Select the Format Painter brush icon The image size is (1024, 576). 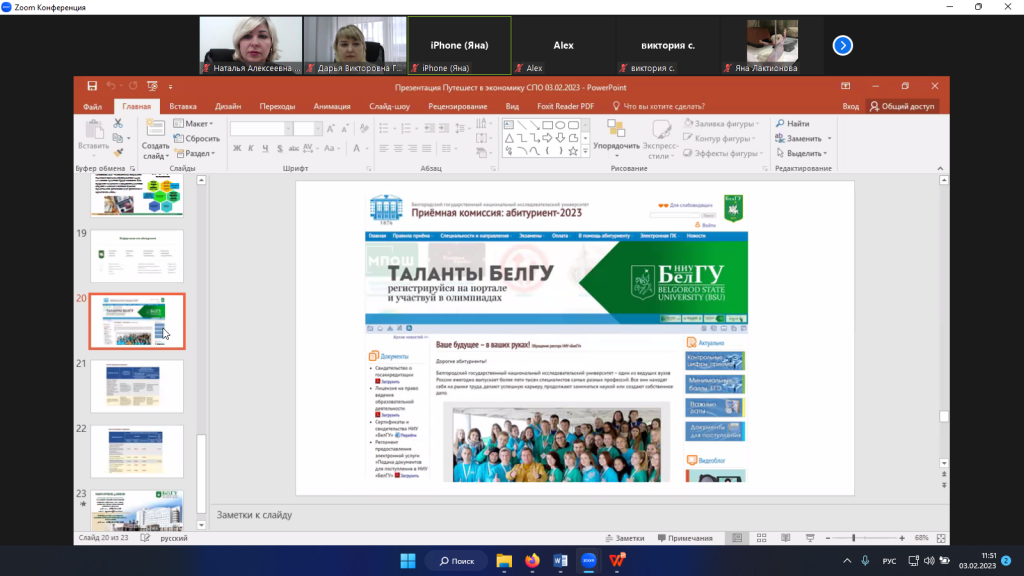coord(118,153)
